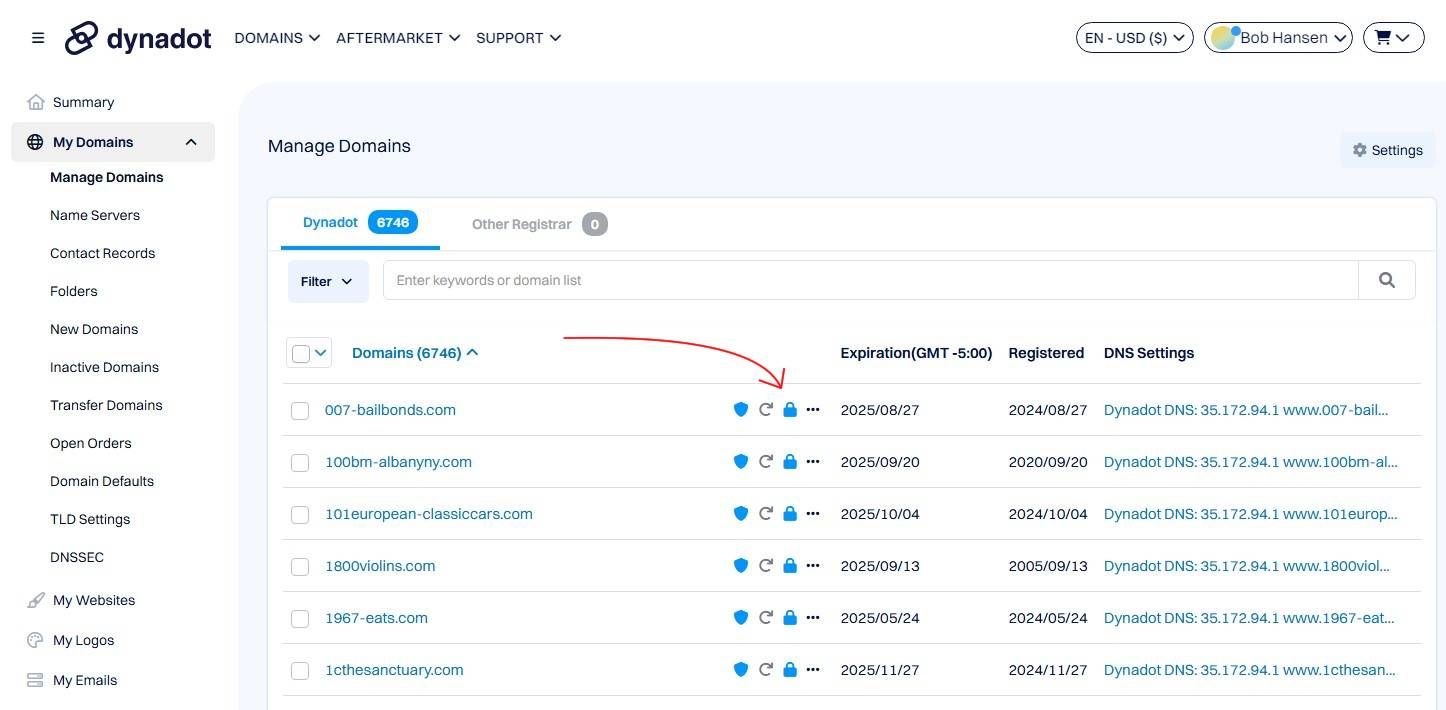Click lock icon for 100bm-albanyny.com
1446x710 pixels.
[790, 462]
